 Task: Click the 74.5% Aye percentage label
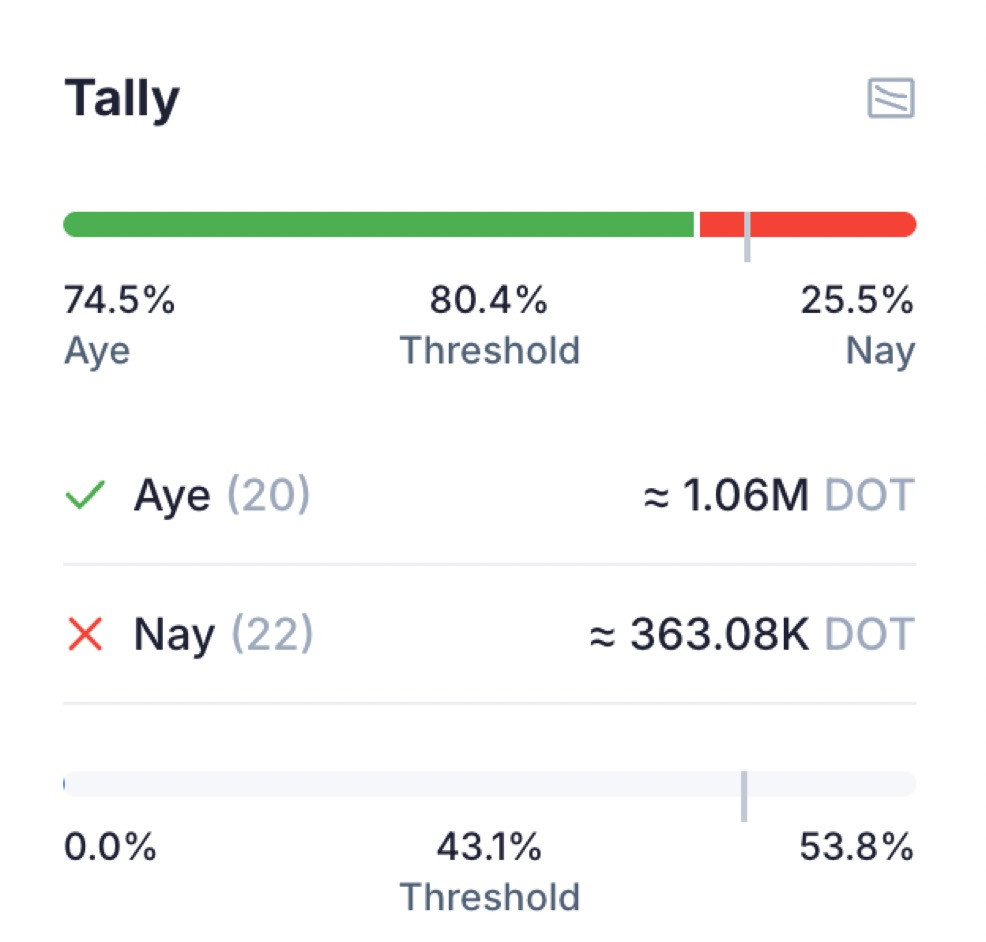coord(119,299)
